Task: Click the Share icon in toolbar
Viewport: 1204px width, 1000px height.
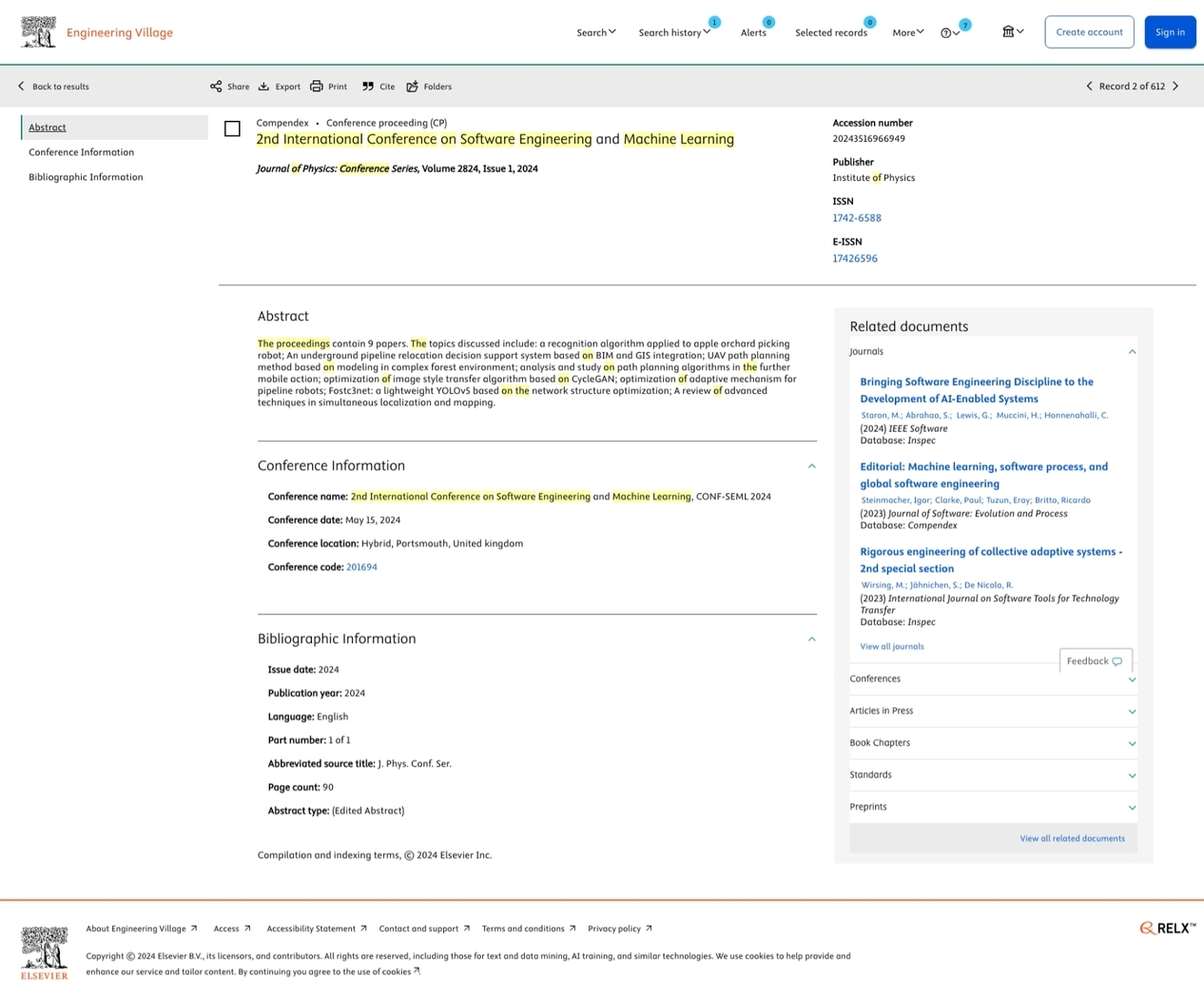Action: click(x=216, y=87)
